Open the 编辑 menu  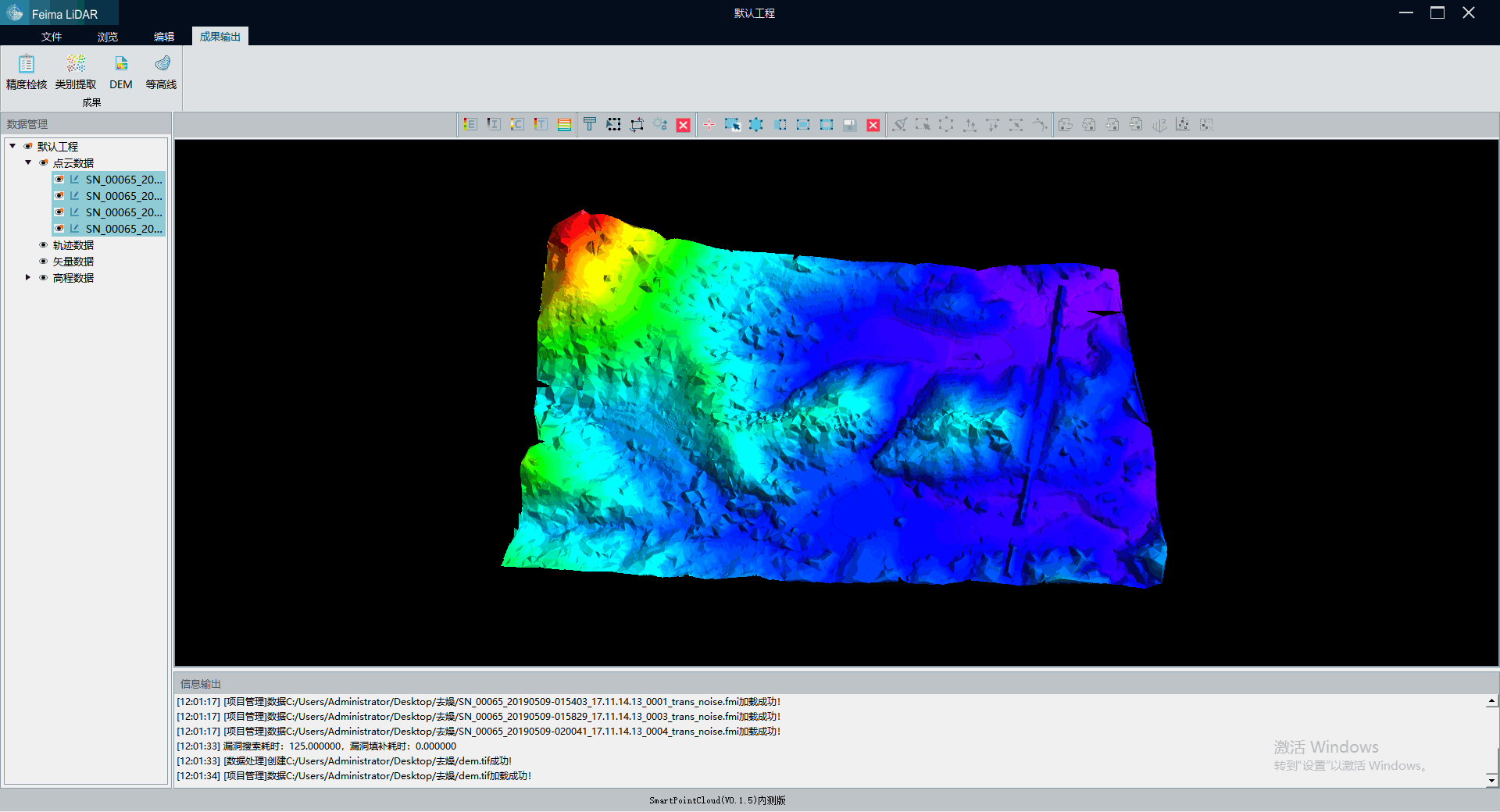point(164,37)
